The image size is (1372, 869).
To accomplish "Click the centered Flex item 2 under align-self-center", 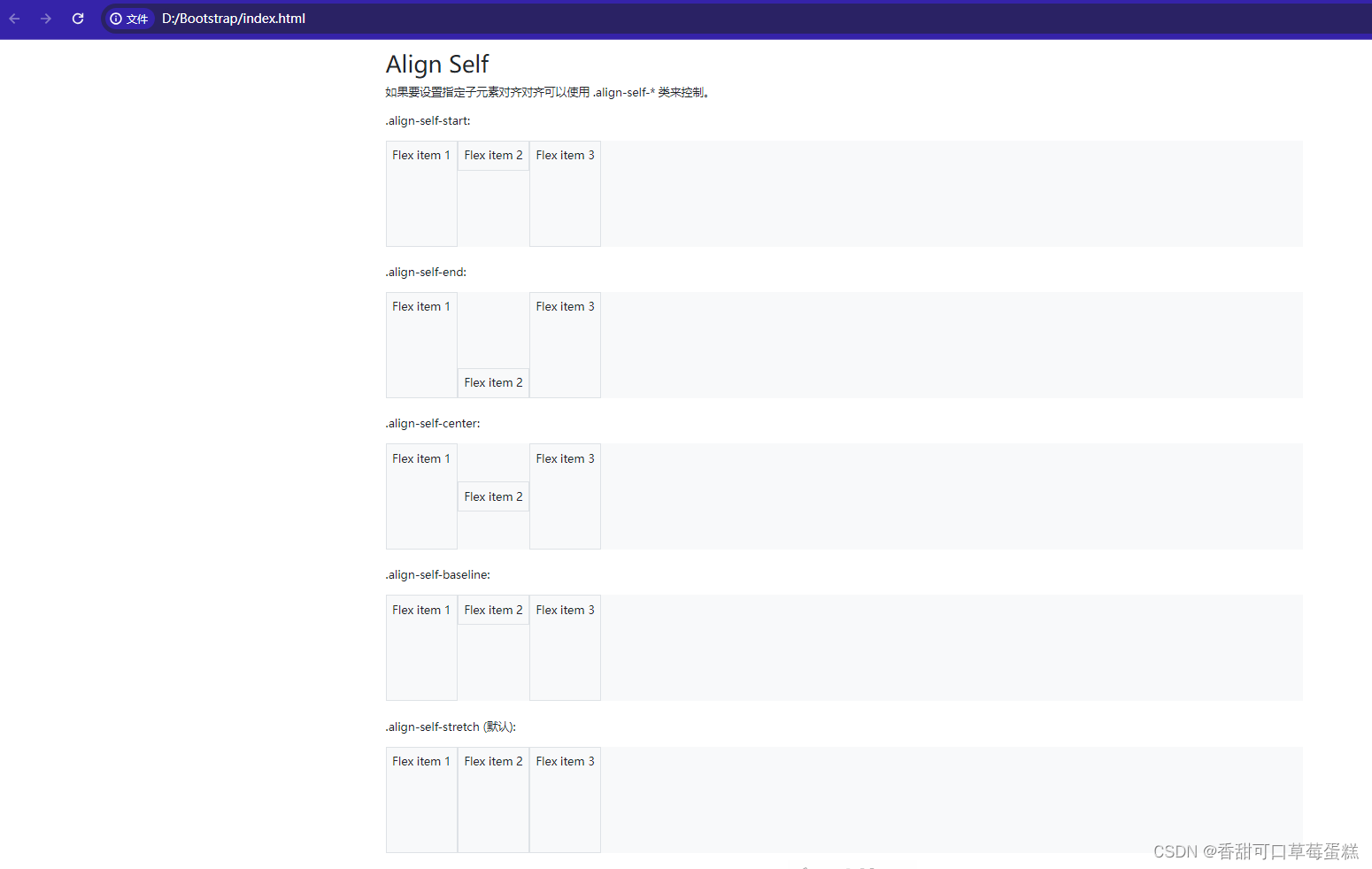I will coord(493,496).
